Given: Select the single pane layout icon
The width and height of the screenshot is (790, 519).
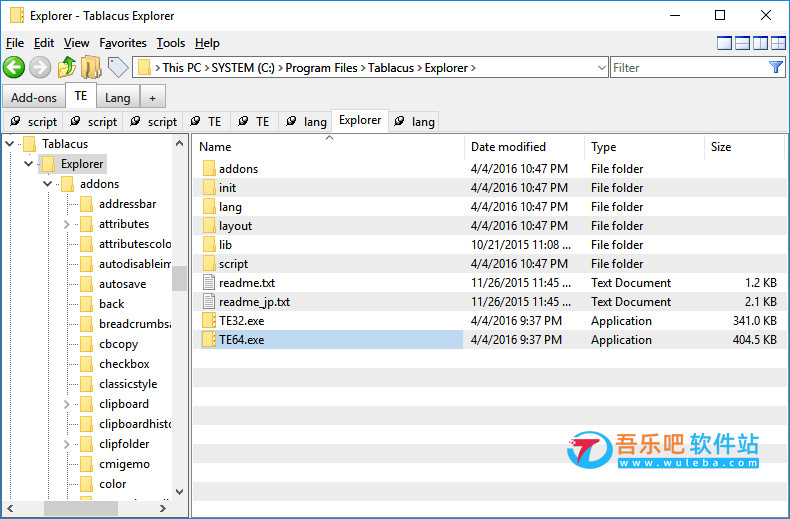Looking at the screenshot, I should click(x=724, y=43).
